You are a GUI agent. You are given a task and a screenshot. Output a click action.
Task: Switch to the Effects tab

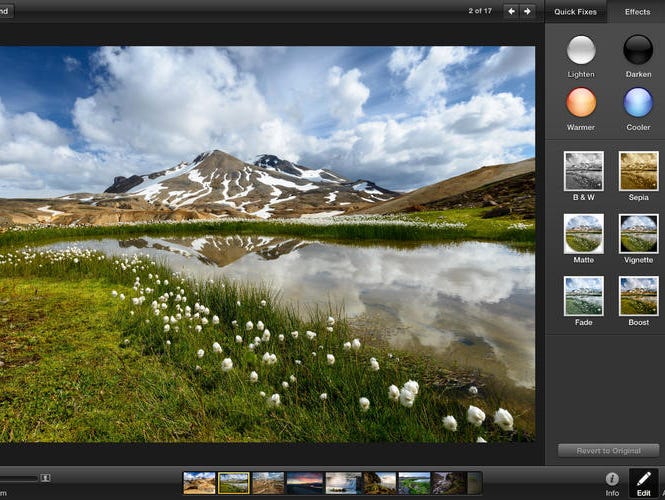[x=637, y=12]
